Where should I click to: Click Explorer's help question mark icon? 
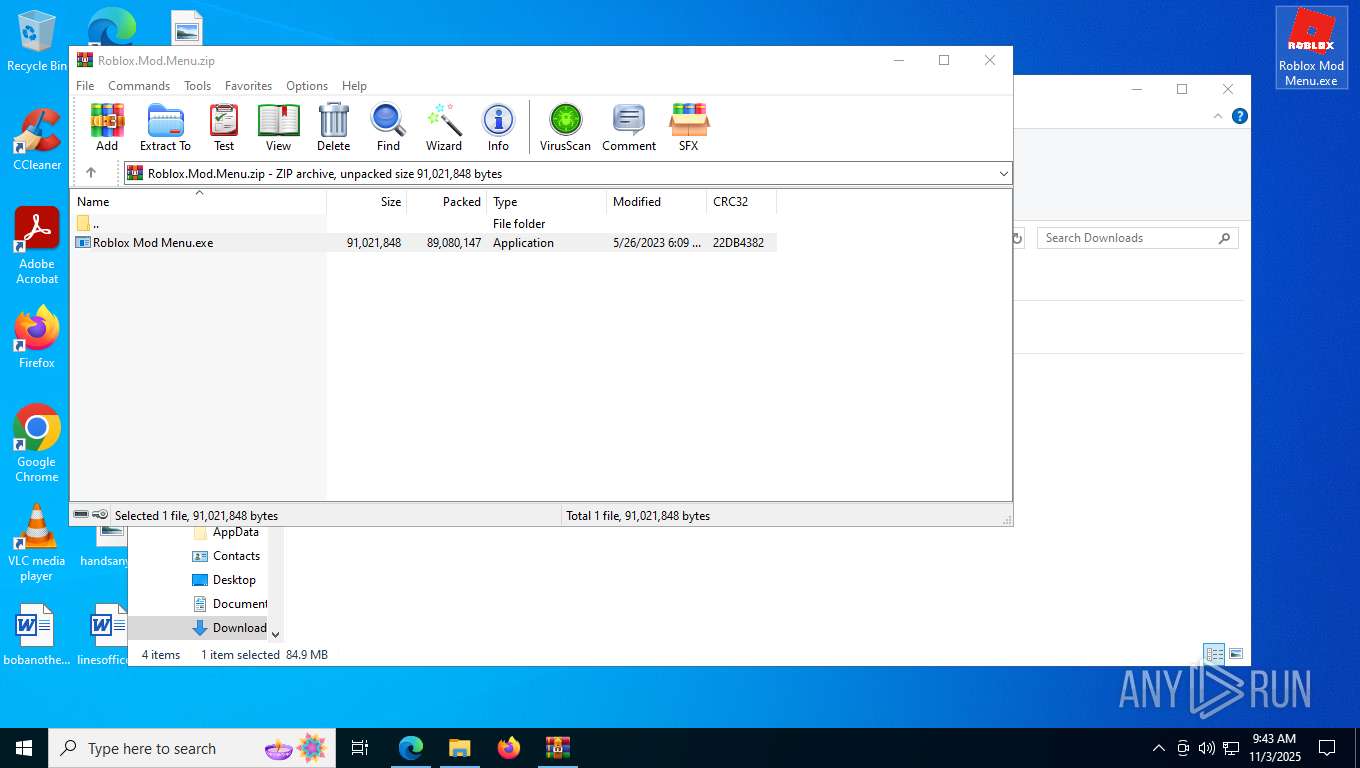tap(1240, 116)
